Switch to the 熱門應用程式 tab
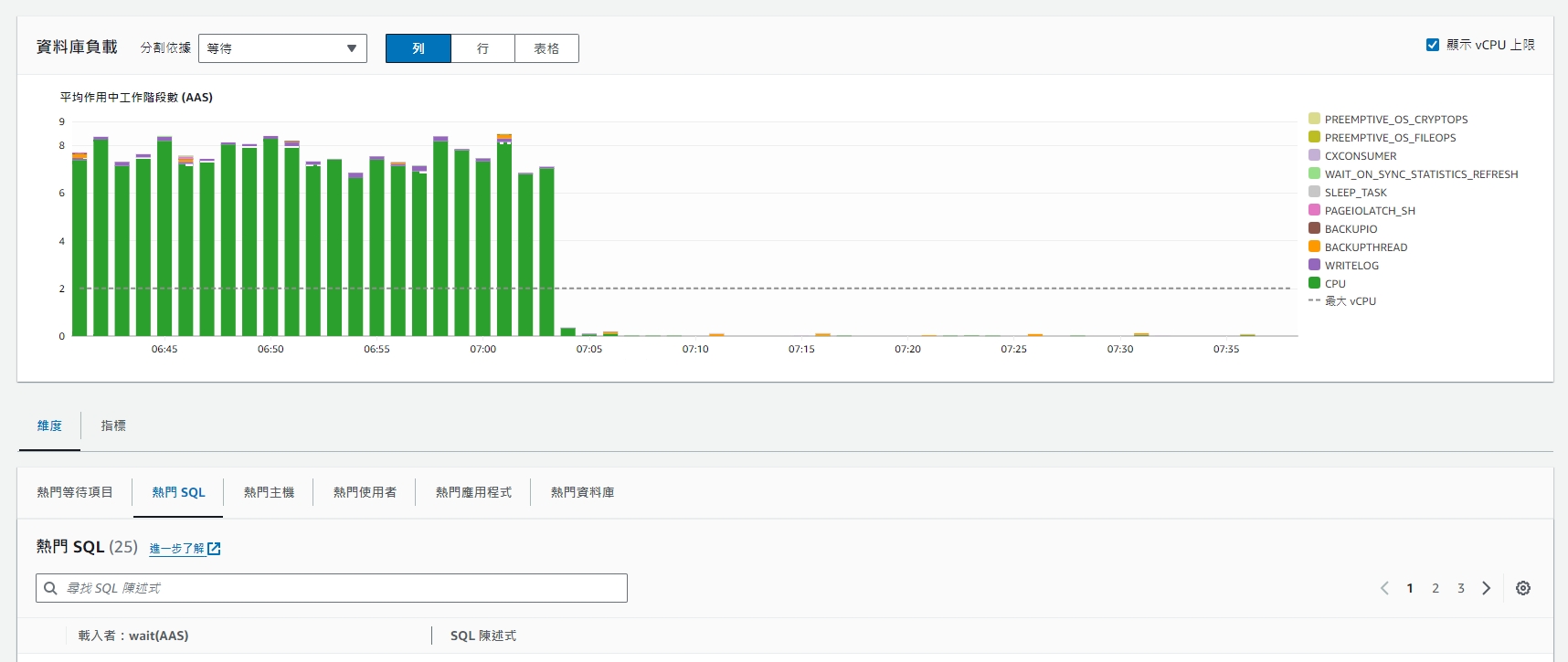 coord(473,492)
